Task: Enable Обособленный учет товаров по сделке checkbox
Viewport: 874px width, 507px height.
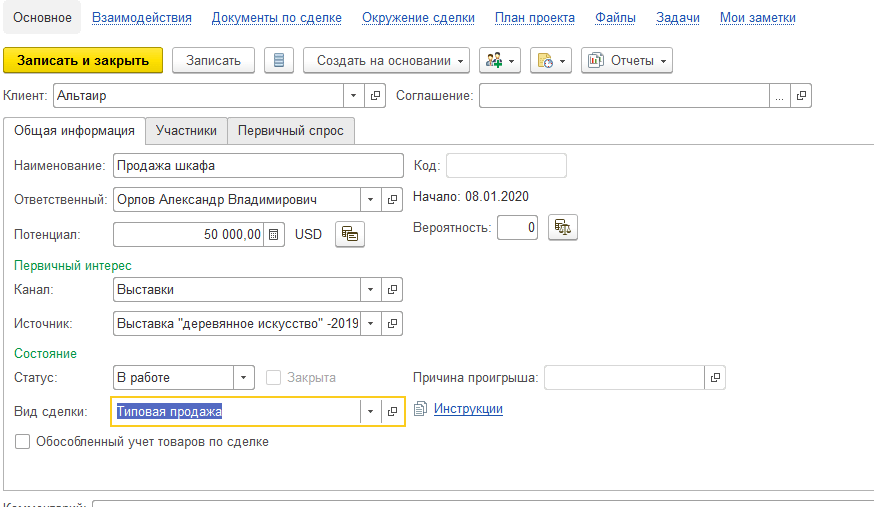Action: (x=23, y=441)
